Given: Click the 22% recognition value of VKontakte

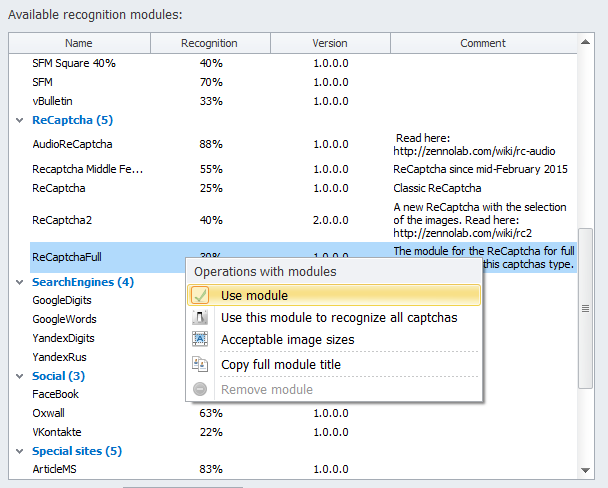Looking at the screenshot, I should tap(211, 432).
